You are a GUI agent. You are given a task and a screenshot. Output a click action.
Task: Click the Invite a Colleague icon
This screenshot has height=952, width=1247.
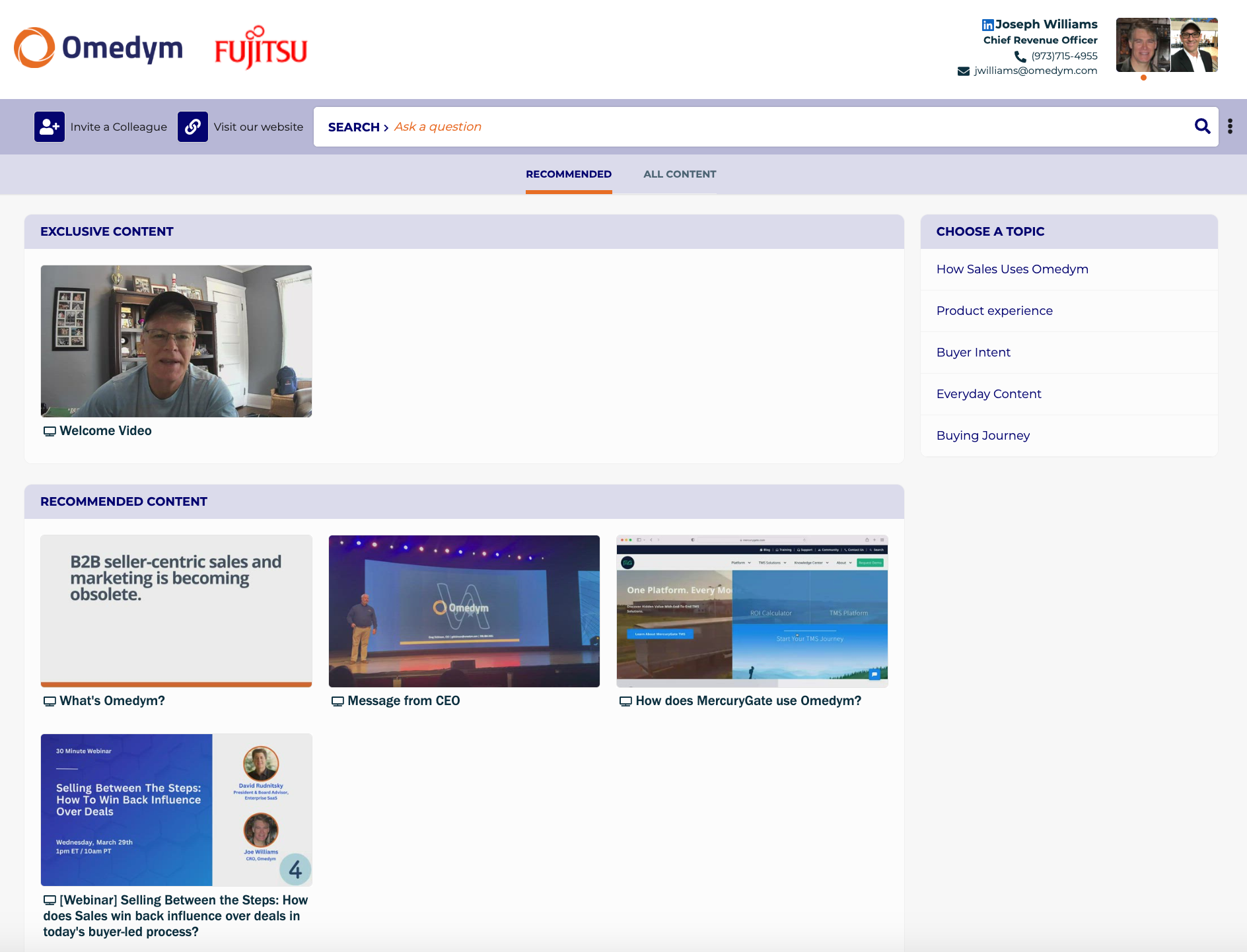coord(50,127)
